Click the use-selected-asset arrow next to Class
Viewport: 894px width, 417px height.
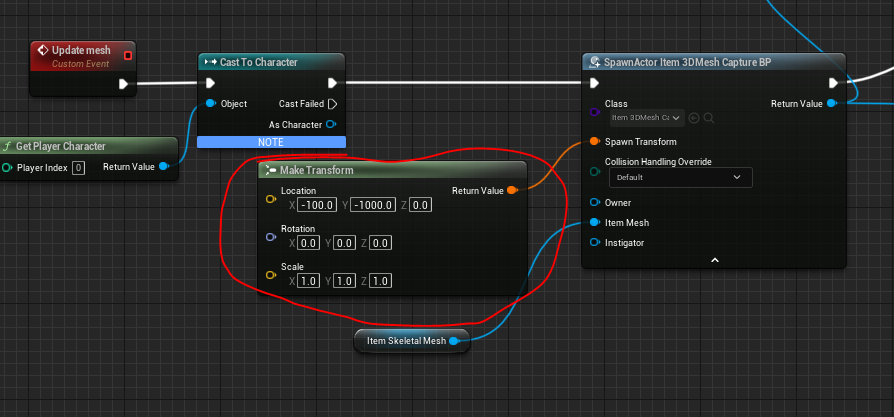pos(694,118)
